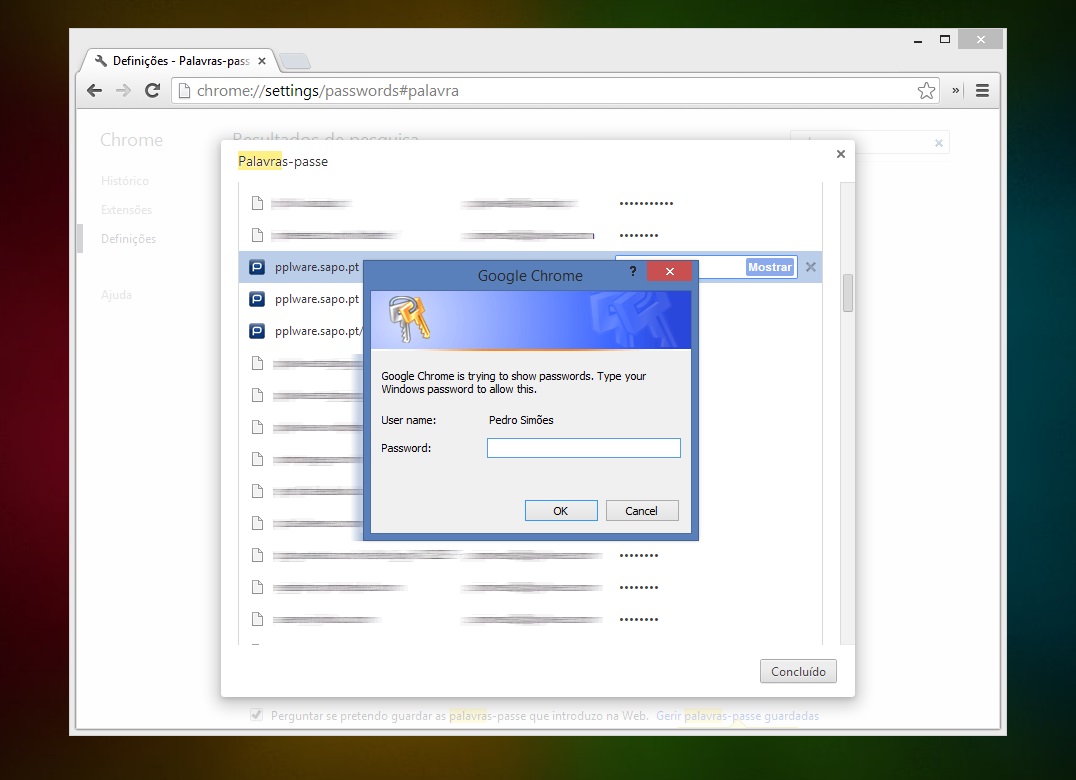Viewport: 1076px width, 780px height.
Task: Close the Palavras-passe overlay
Action: coord(841,154)
